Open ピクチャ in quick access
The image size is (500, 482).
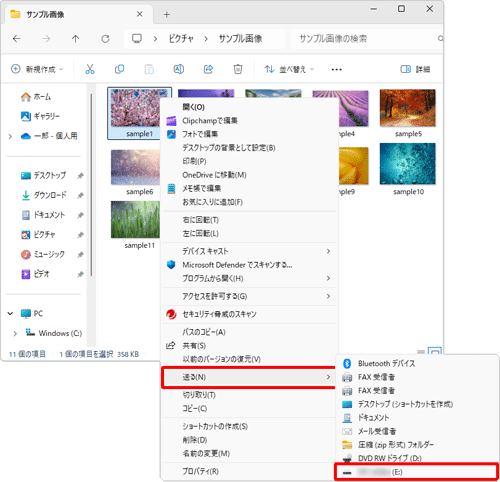pos(38,235)
